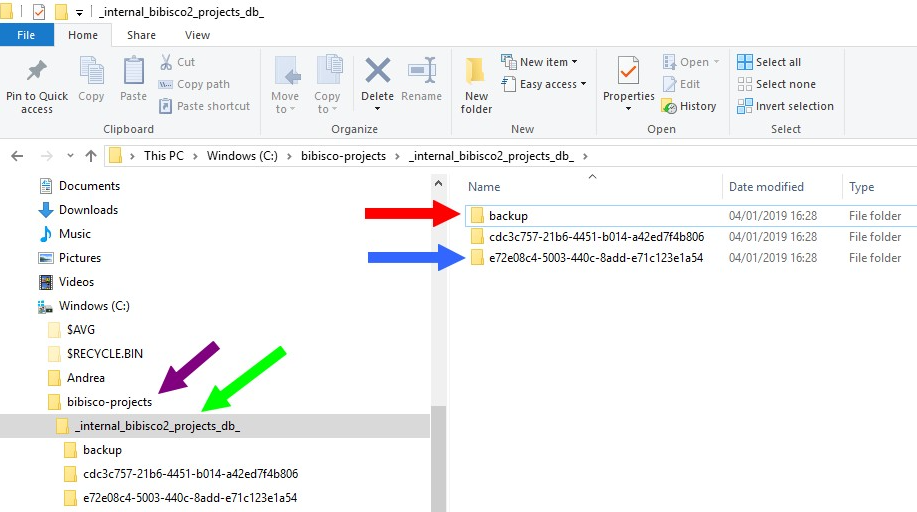Click Select none
The height and width of the screenshot is (512, 917).
click(776, 84)
